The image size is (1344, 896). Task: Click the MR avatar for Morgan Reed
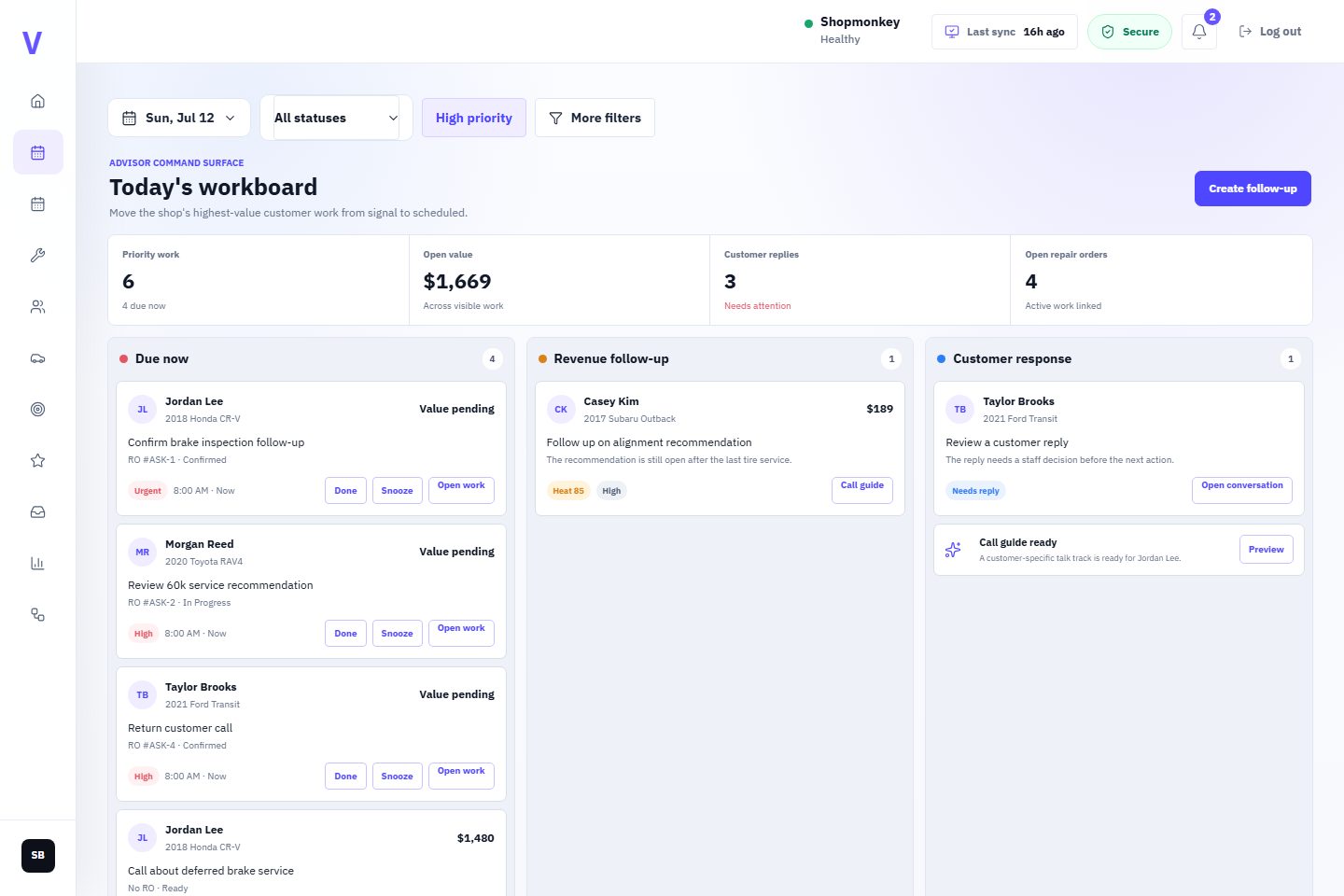pos(142,552)
